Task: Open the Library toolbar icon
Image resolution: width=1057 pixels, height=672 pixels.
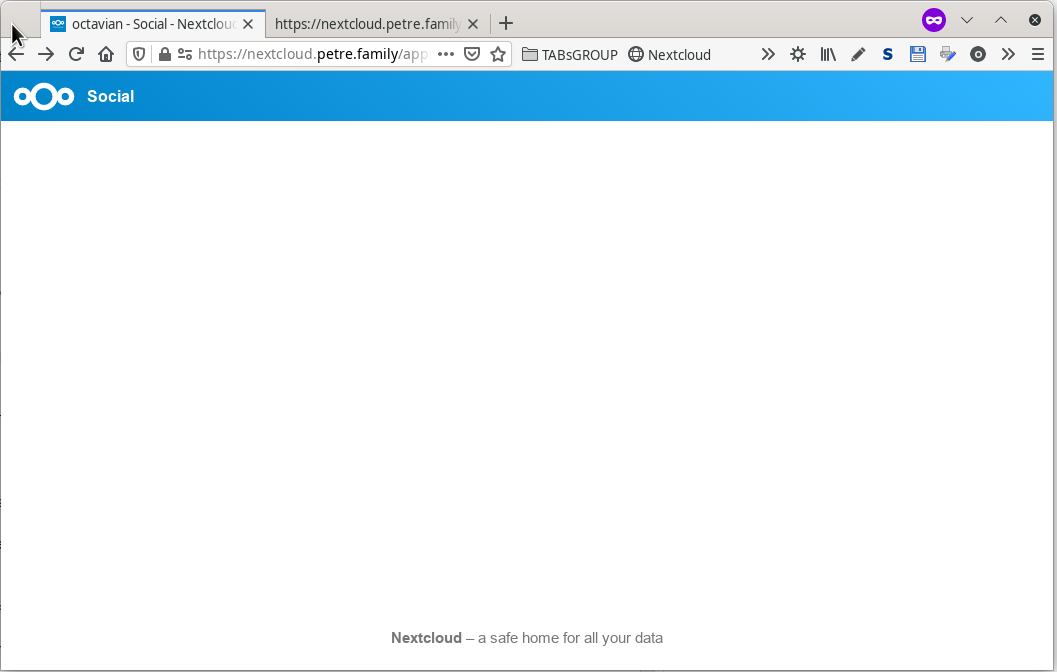Action: (828, 54)
